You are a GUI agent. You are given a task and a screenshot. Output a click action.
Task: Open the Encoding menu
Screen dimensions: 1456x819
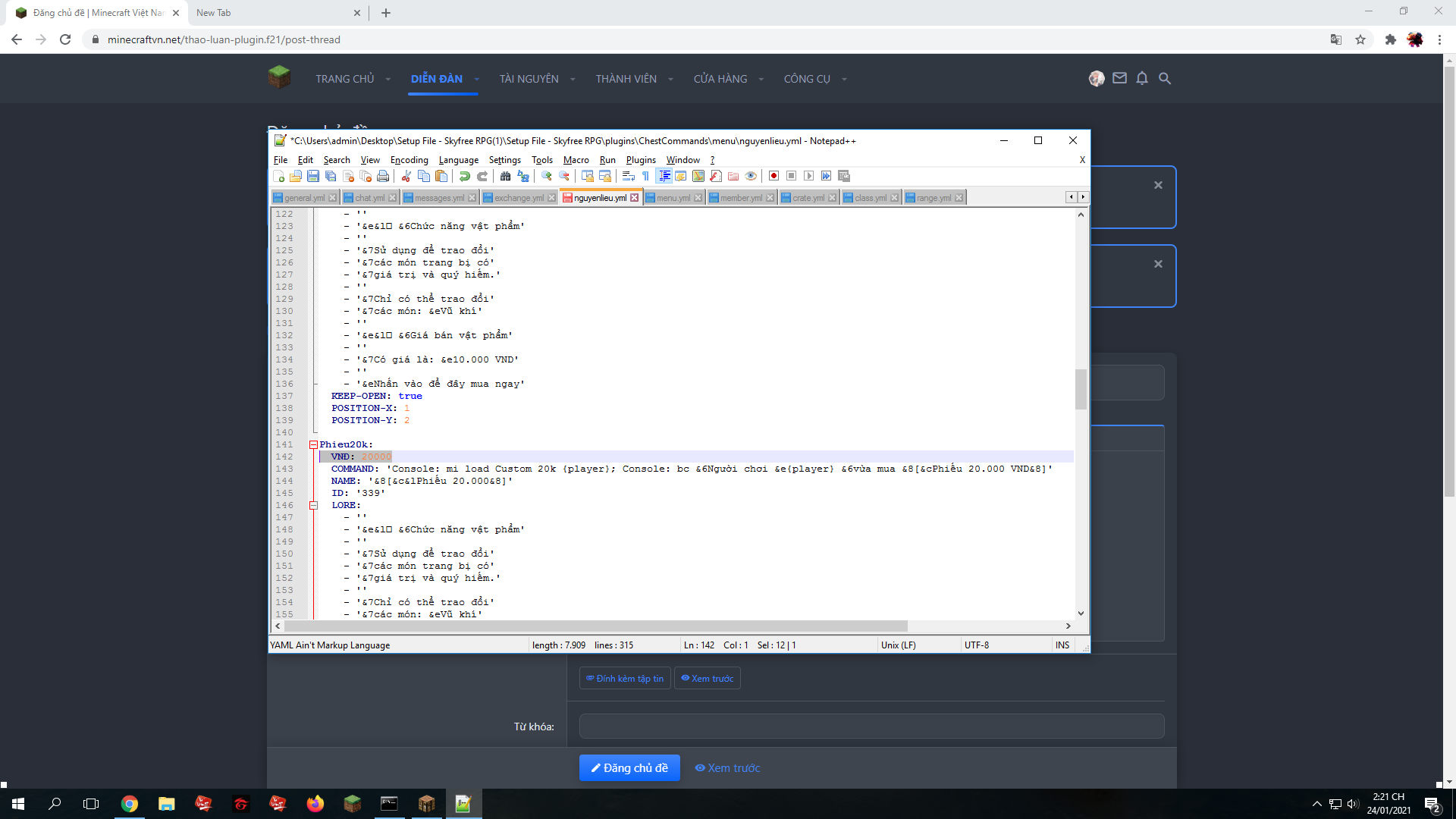coord(409,160)
